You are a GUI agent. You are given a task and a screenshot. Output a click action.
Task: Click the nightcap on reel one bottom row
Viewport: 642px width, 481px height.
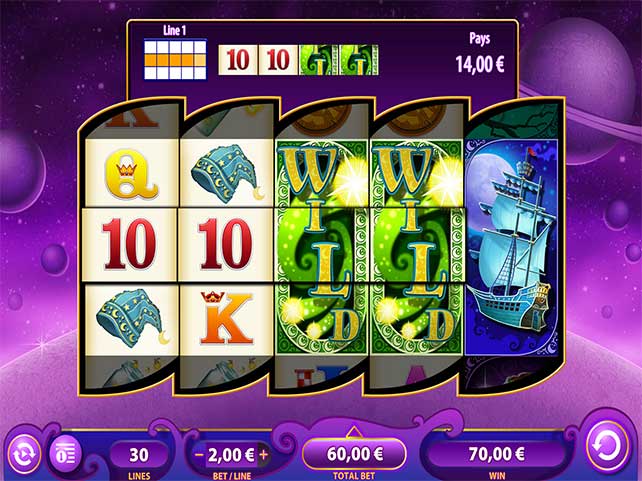click(x=131, y=318)
